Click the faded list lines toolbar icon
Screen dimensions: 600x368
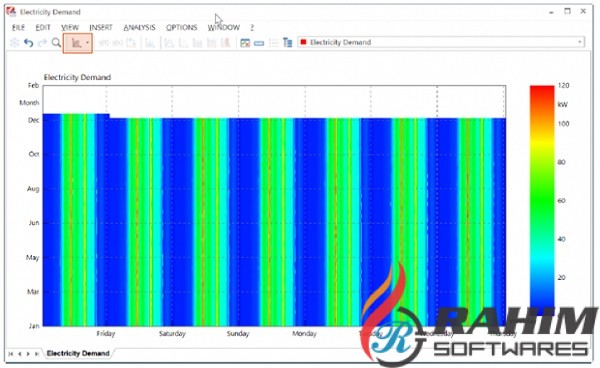coord(273,43)
